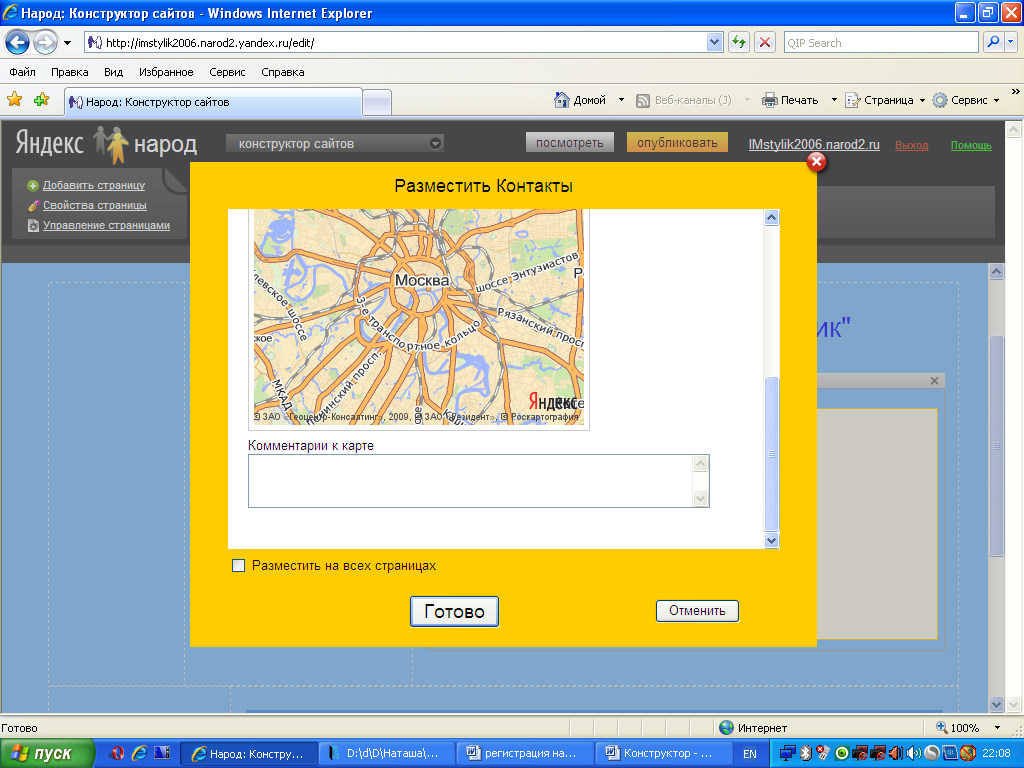Switch to Конструктор Word taskbar item
Image resolution: width=1024 pixels, height=768 pixels.
tap(664, 754)
